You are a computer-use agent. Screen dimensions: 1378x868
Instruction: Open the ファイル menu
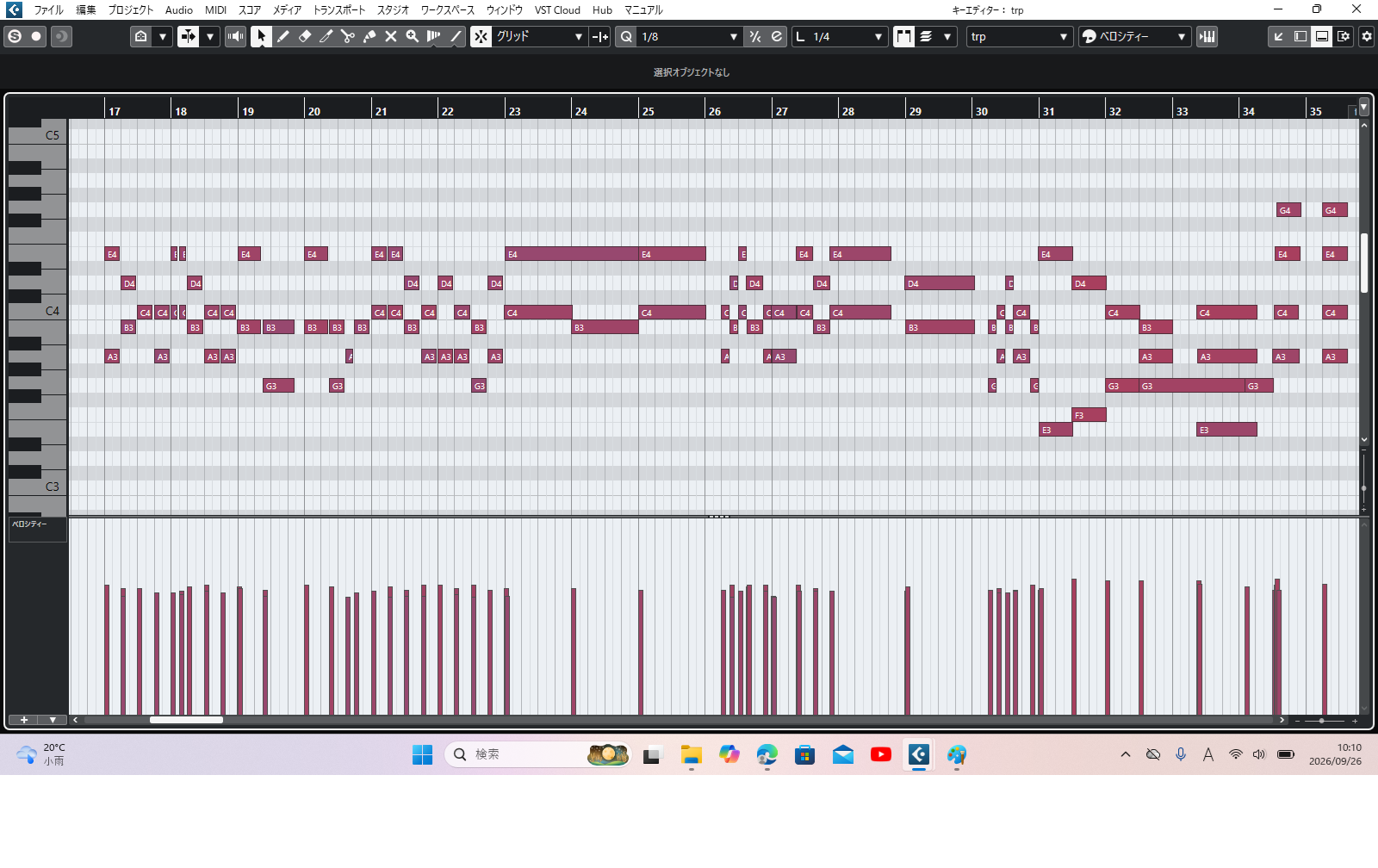coord(48,9)
